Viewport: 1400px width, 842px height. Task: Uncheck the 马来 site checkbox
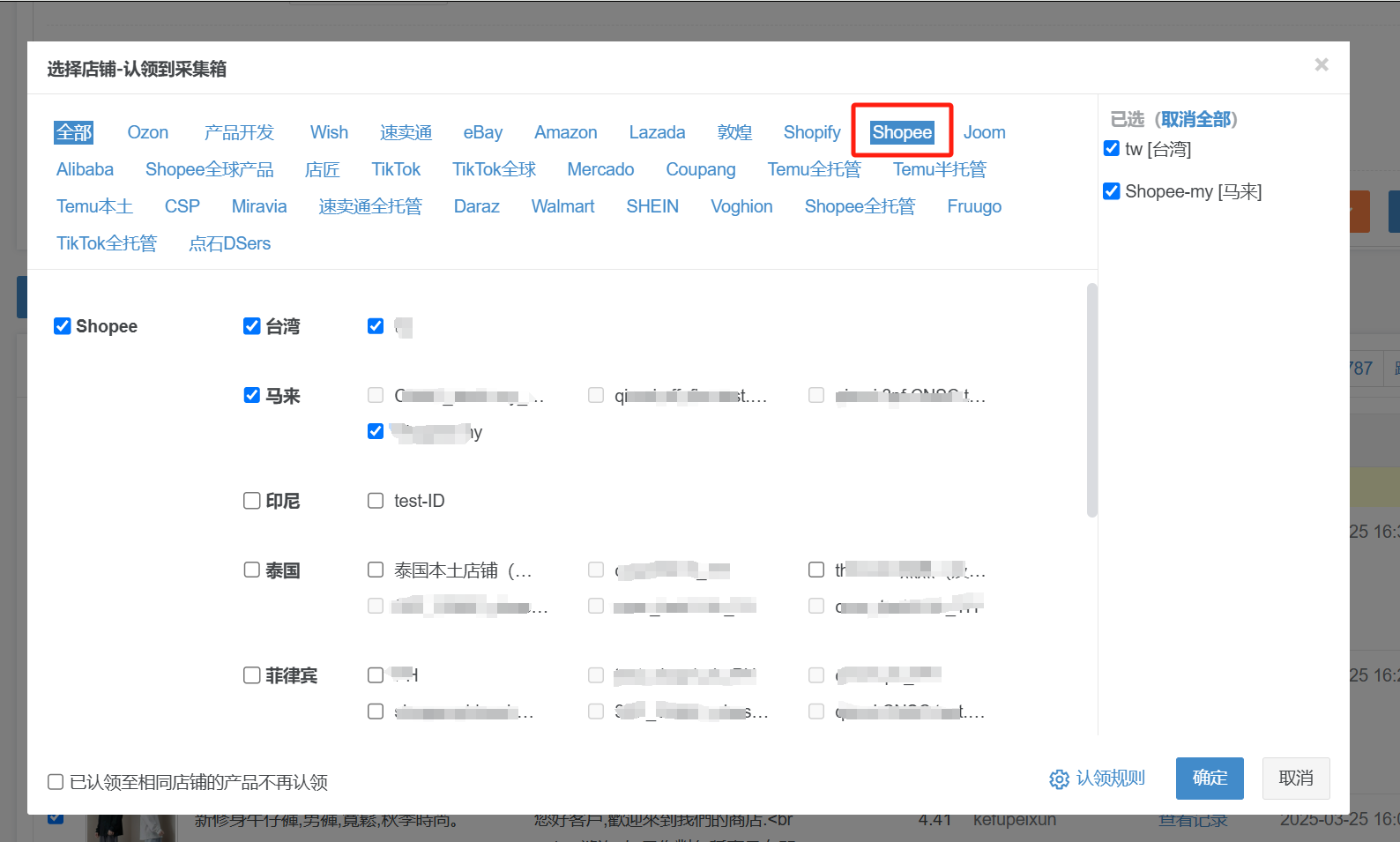click(x=252, y=395)
